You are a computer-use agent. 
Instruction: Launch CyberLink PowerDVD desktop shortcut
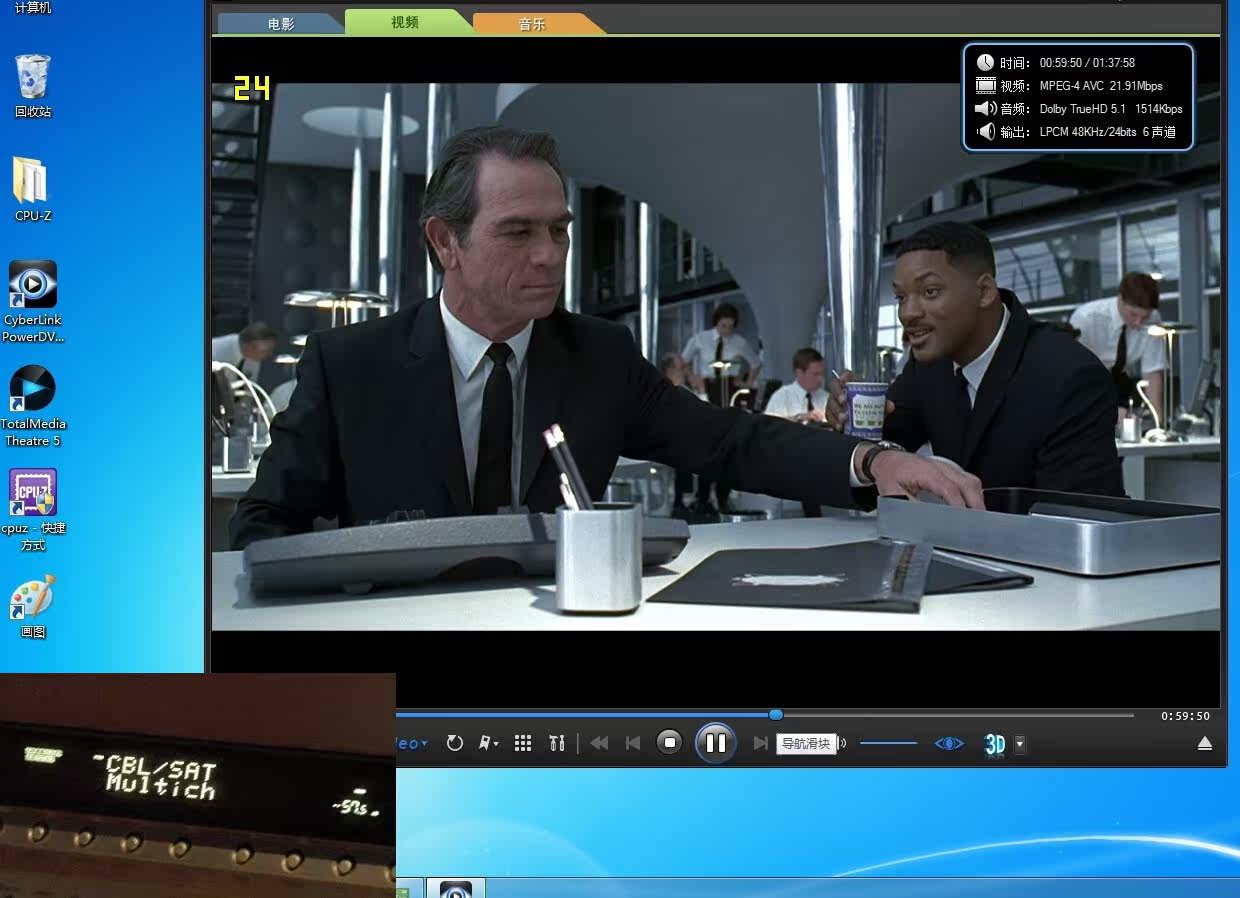(x=33, y=302)
